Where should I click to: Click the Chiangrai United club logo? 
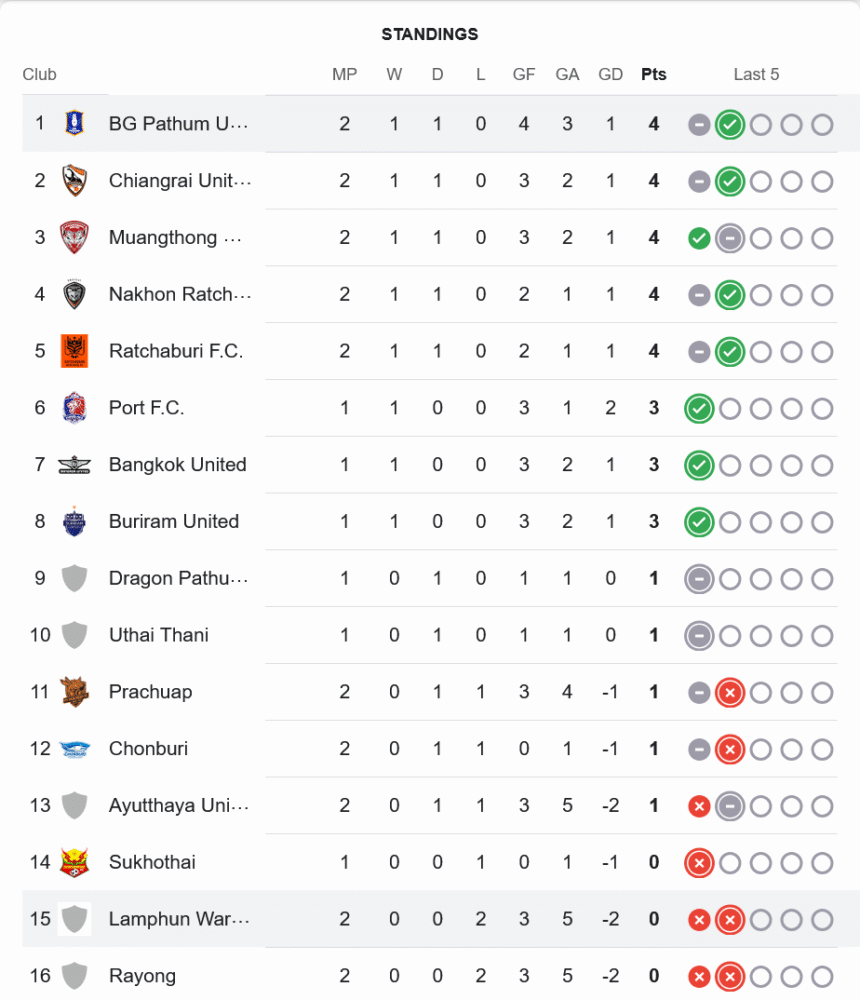[74, 181]
